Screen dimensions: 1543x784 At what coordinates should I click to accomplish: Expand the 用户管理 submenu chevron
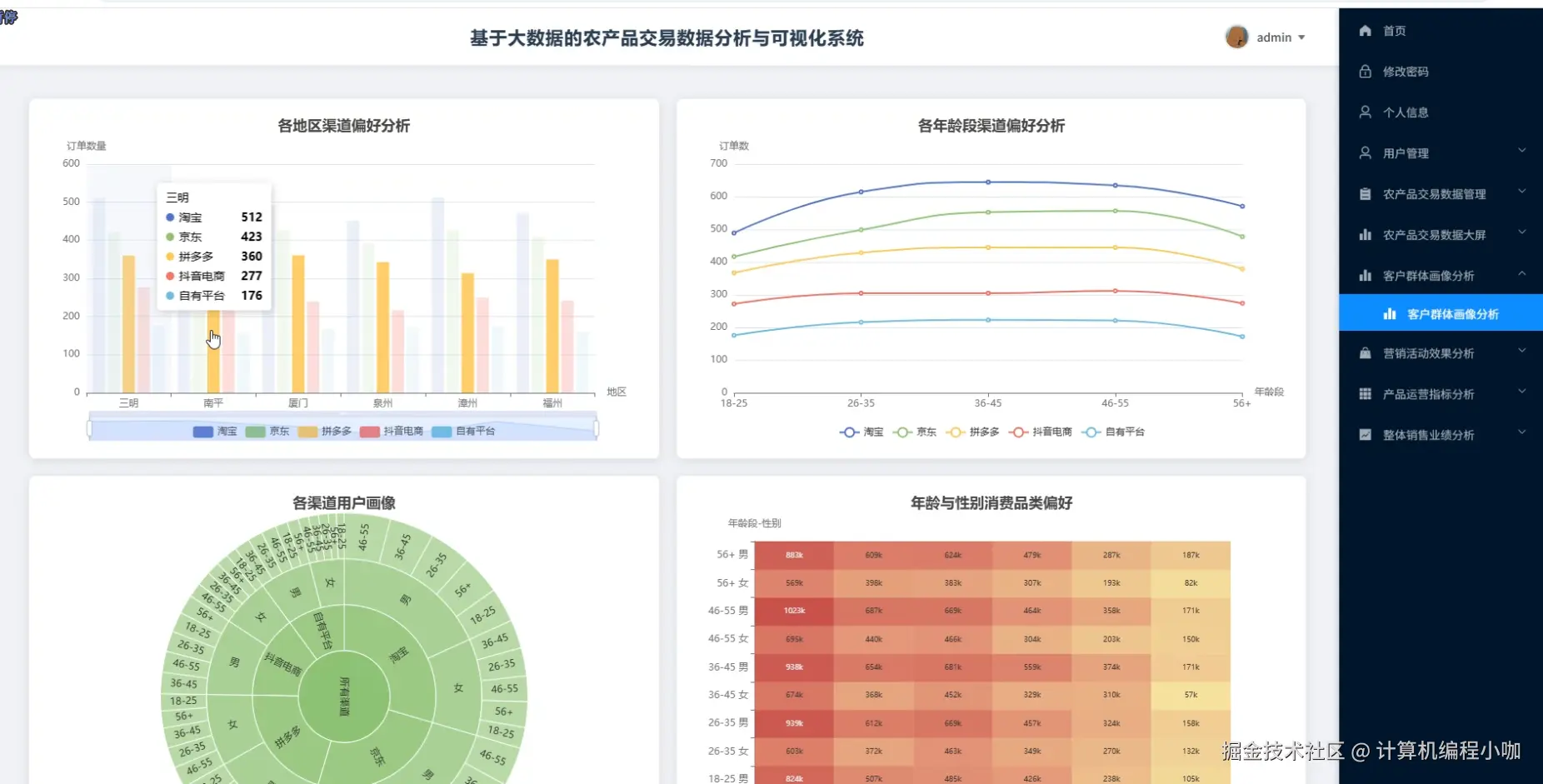[1521, 151]
